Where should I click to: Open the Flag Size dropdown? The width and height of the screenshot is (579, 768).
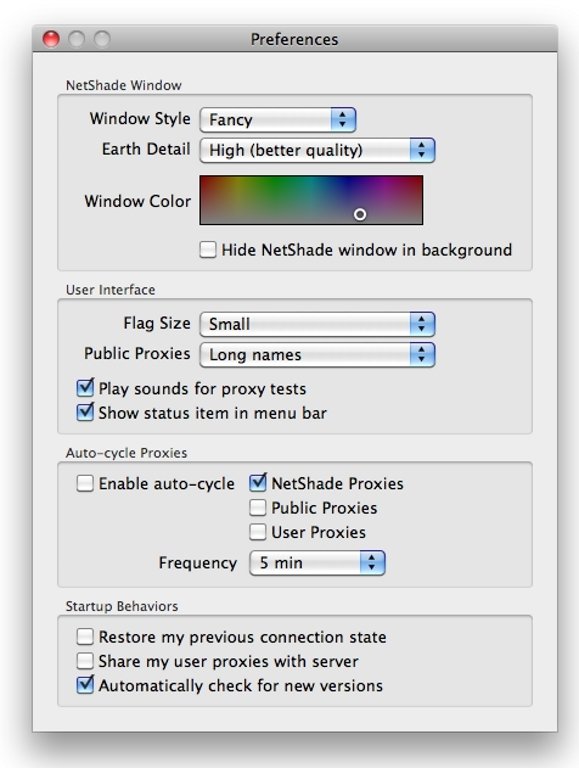[317, 324]
